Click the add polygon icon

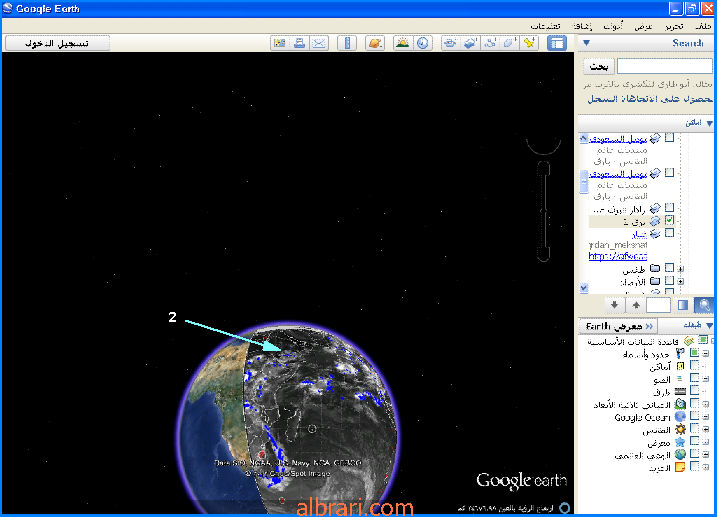click(510, 43)
